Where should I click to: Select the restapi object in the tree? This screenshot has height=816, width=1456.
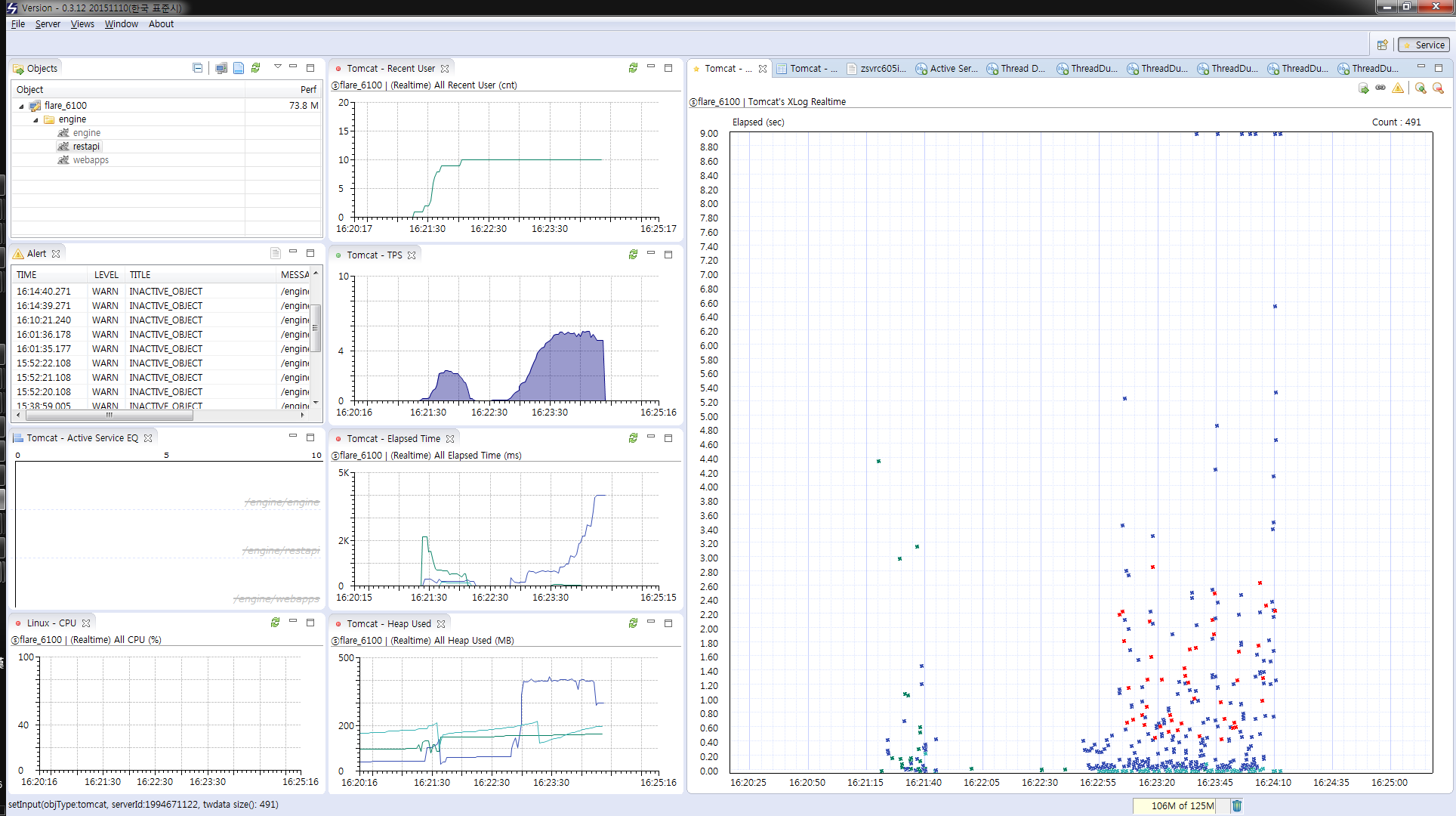coord(86,147)
